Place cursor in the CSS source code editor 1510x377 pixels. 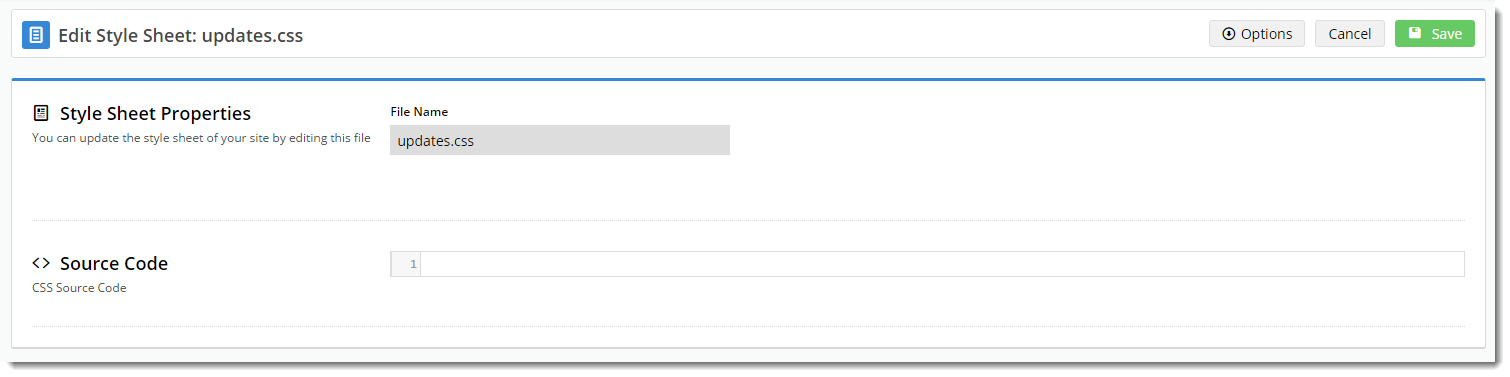click(x=942, y=264)
